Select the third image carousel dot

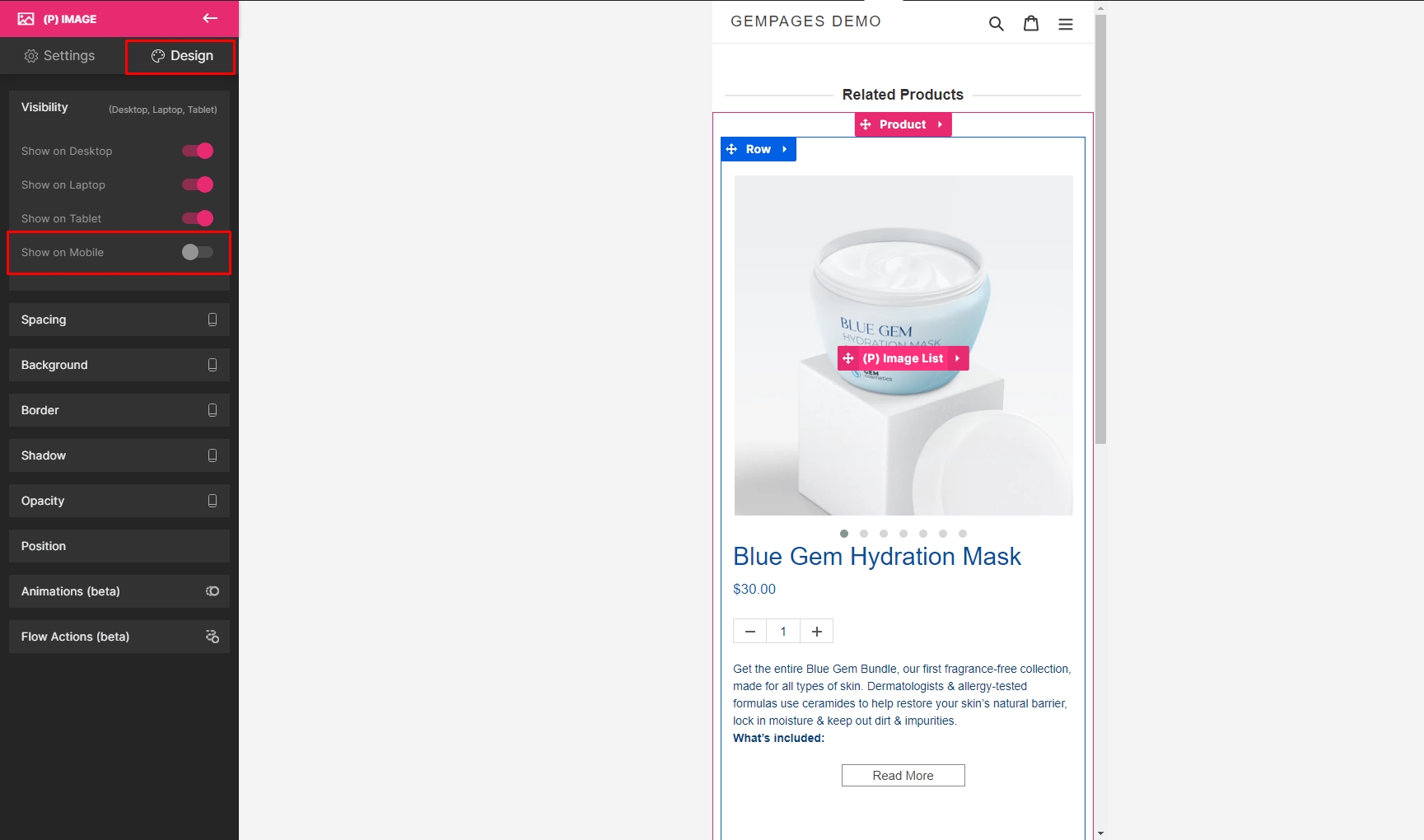(x=884, y=534)
